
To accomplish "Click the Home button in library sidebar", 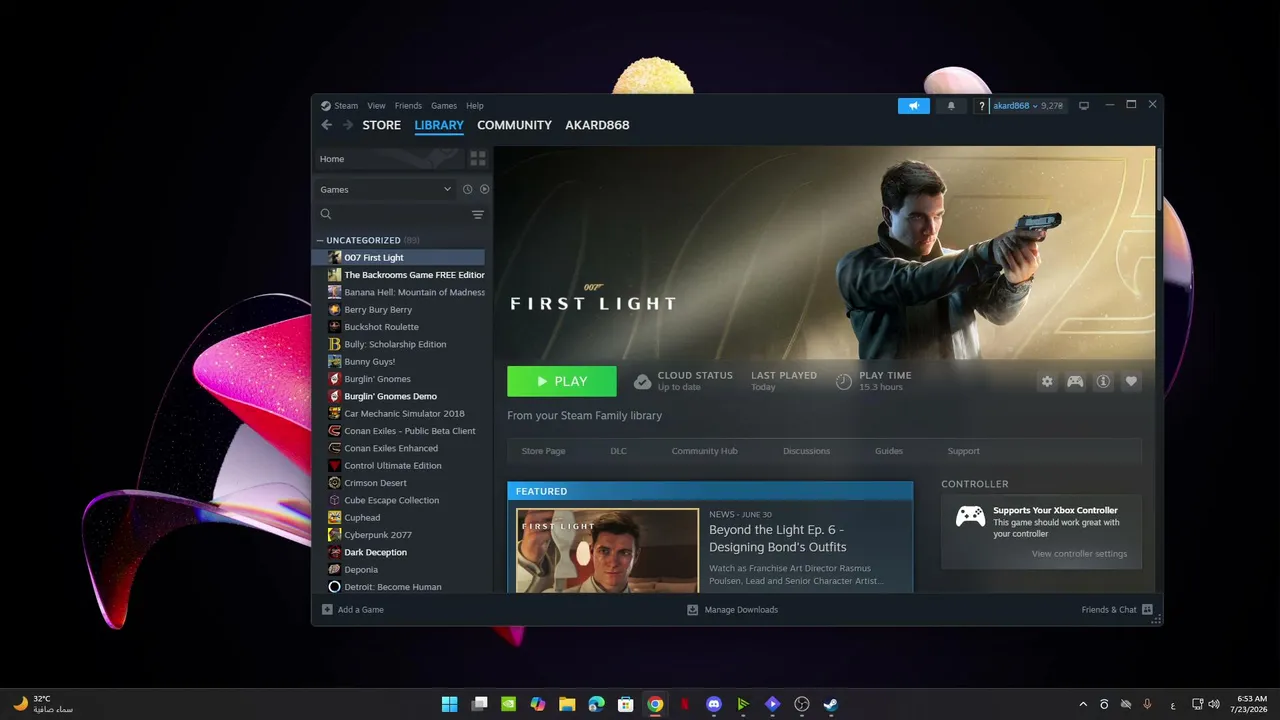I will click(x=388, y=159).
